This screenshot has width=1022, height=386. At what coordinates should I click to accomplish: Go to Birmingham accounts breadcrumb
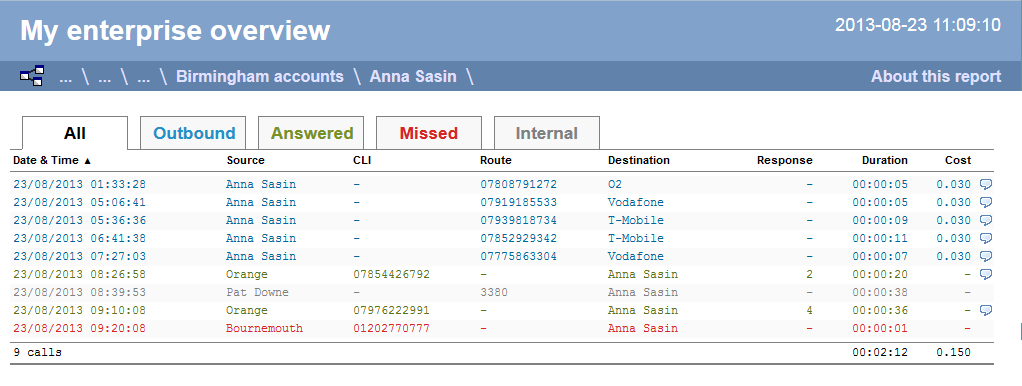pyautogui.click(x=259, y=76)
